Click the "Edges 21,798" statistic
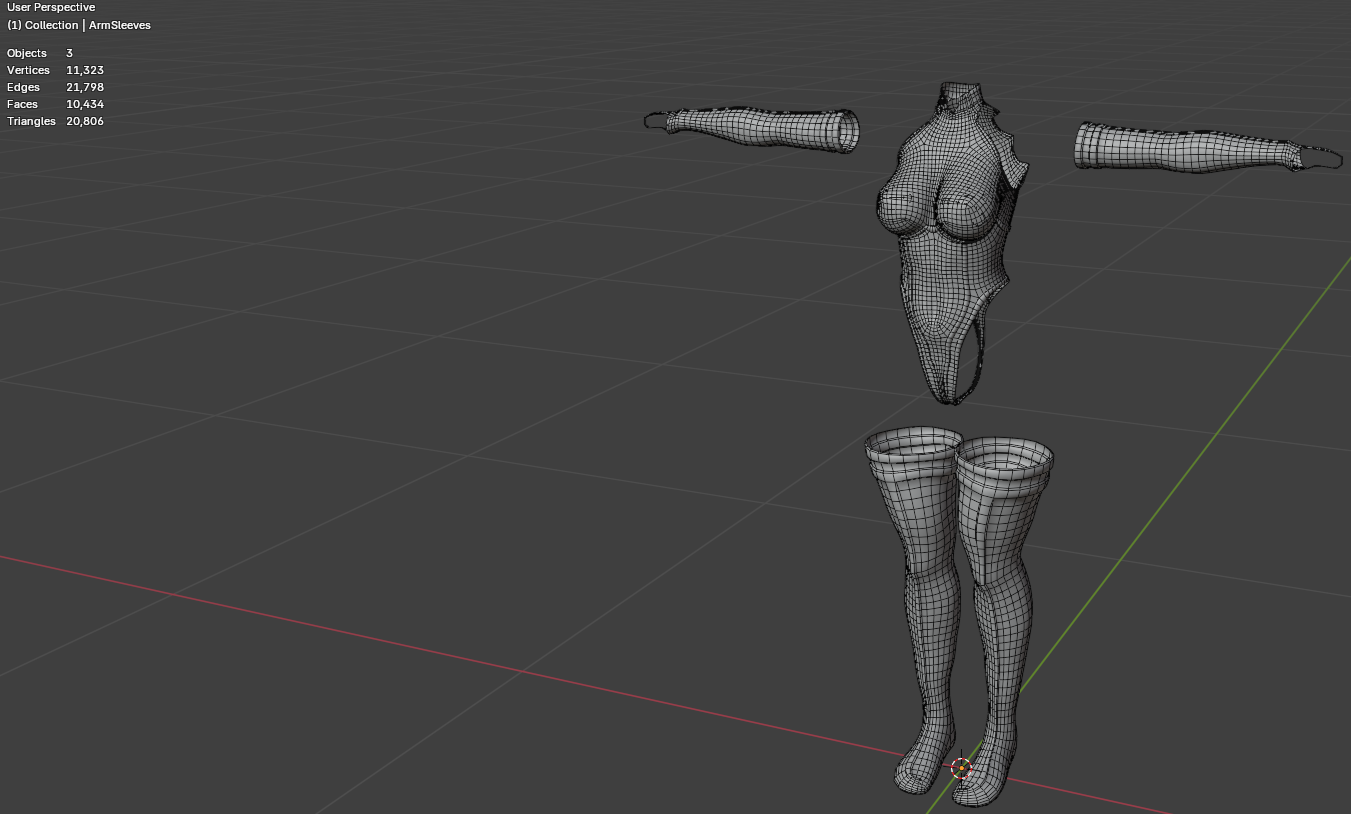This screenshot has width=1351, height=814. pos(55,87)
